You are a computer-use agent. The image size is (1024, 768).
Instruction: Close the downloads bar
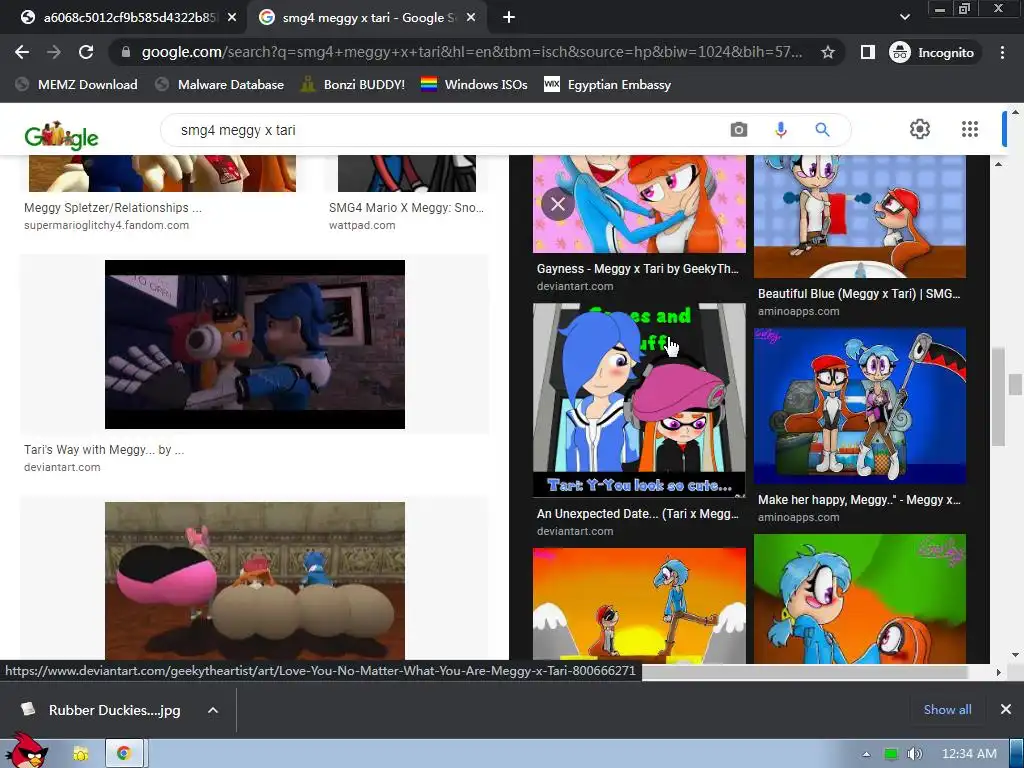point(1006,709)
